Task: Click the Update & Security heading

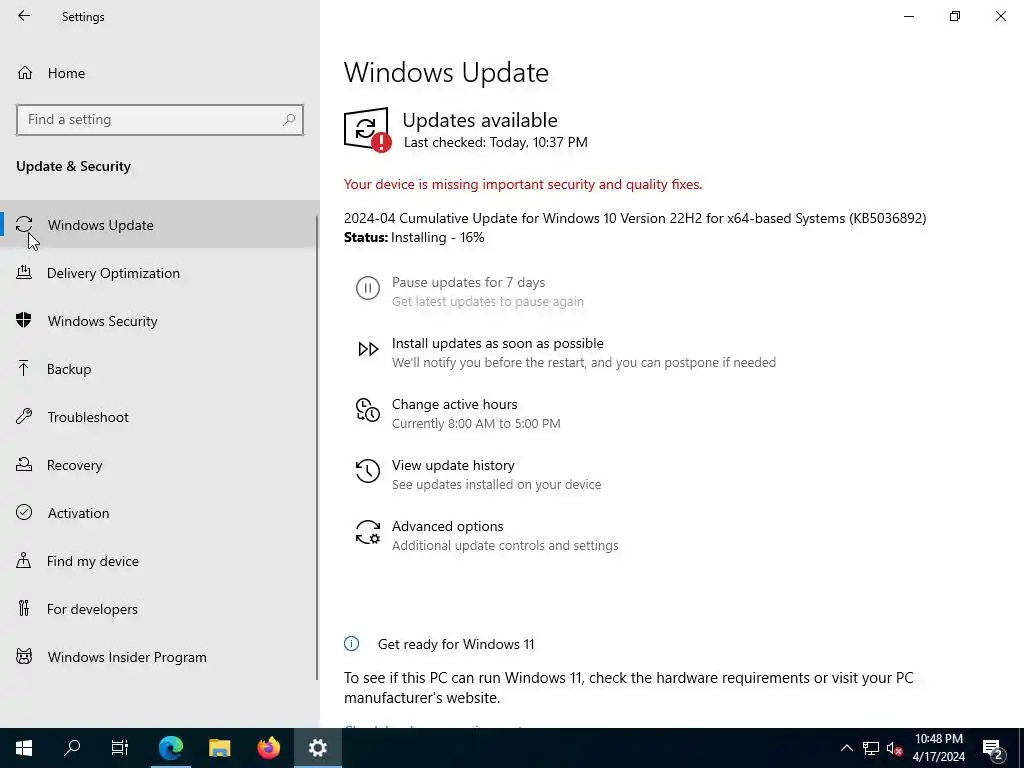Action: (73, 166)
